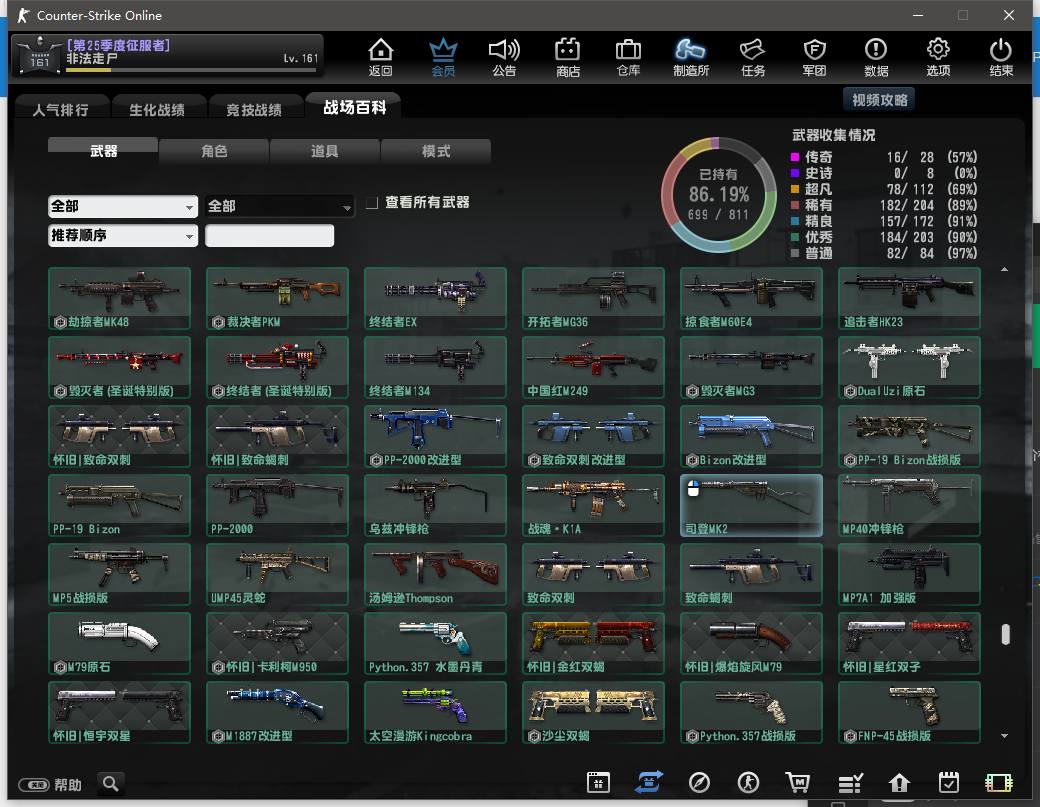Select the FNP-45战损版 weapon card

(x=909, y=712)
